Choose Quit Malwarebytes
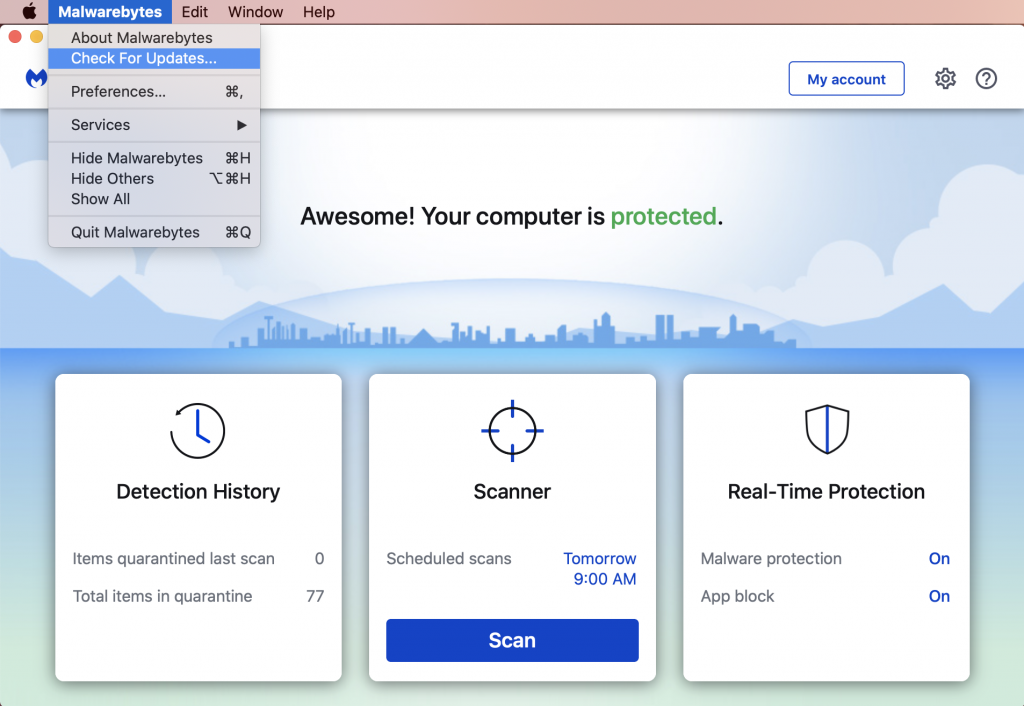1024x706 pixels. point(154,233)
